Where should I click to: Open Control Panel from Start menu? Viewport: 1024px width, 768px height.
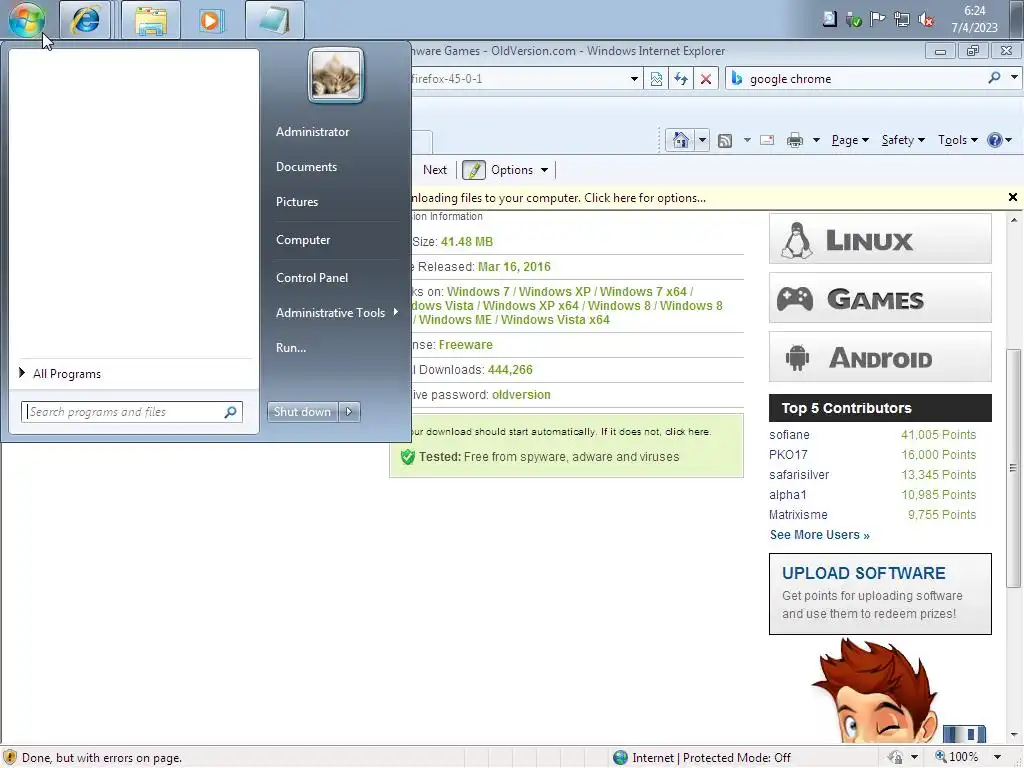tap(312, 278)
